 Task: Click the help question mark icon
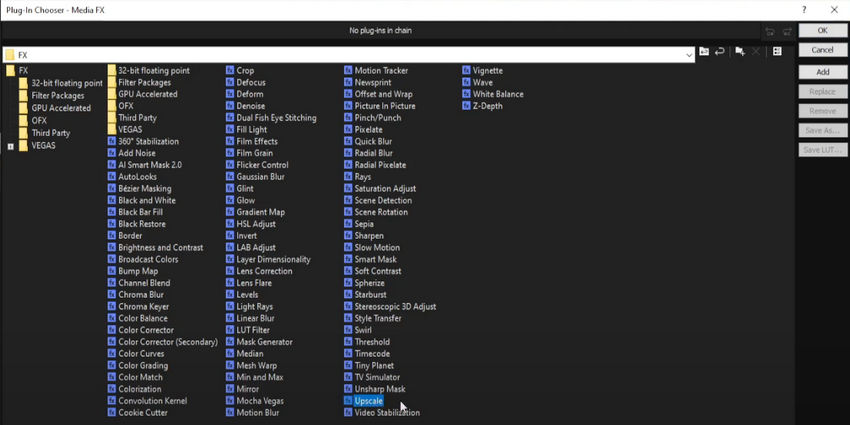(x=804, y=9)
